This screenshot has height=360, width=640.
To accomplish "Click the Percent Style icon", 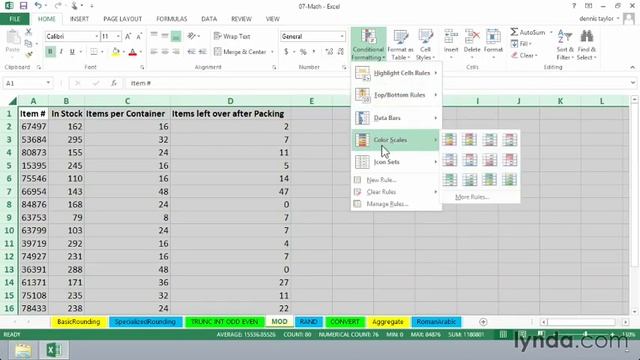I will [303, 52].
